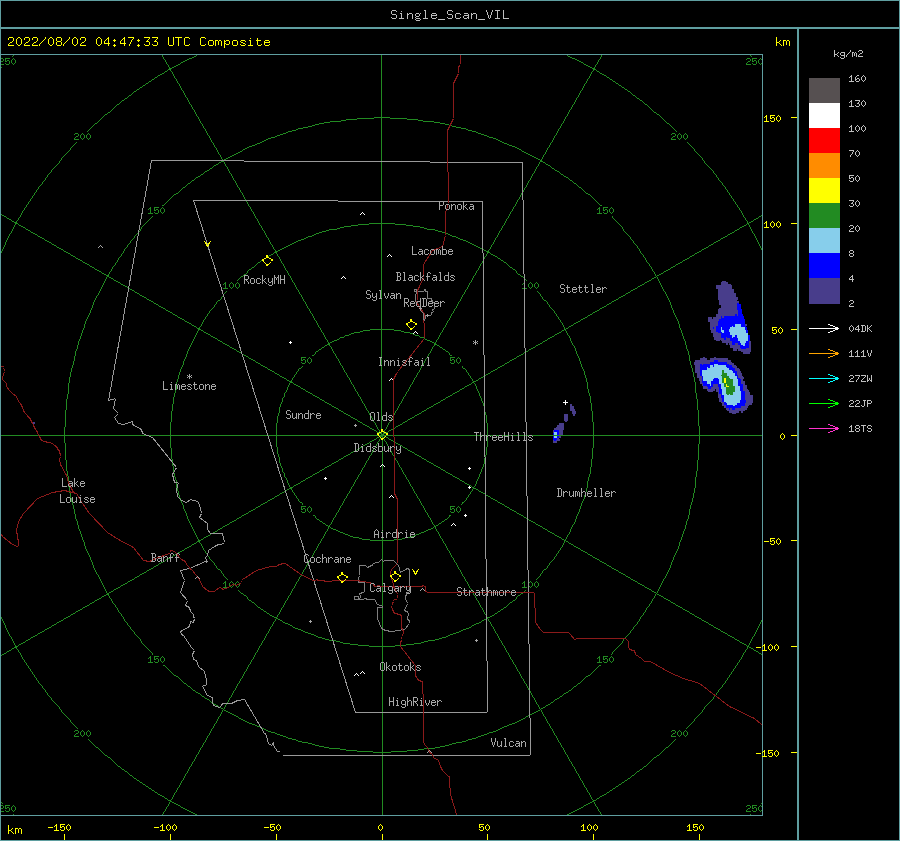Click the RockyMH label

264,280
